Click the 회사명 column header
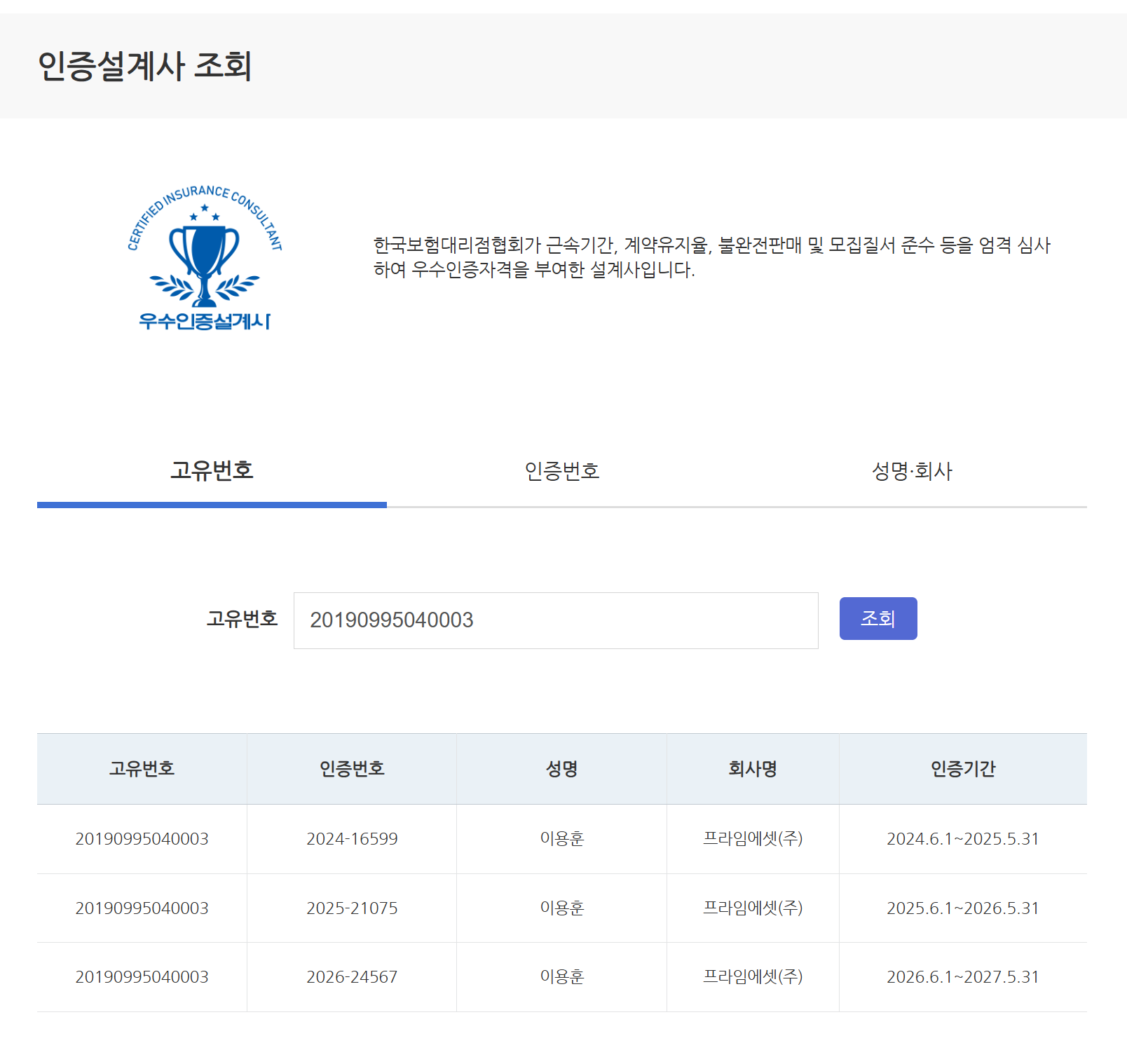 [753, 769]
